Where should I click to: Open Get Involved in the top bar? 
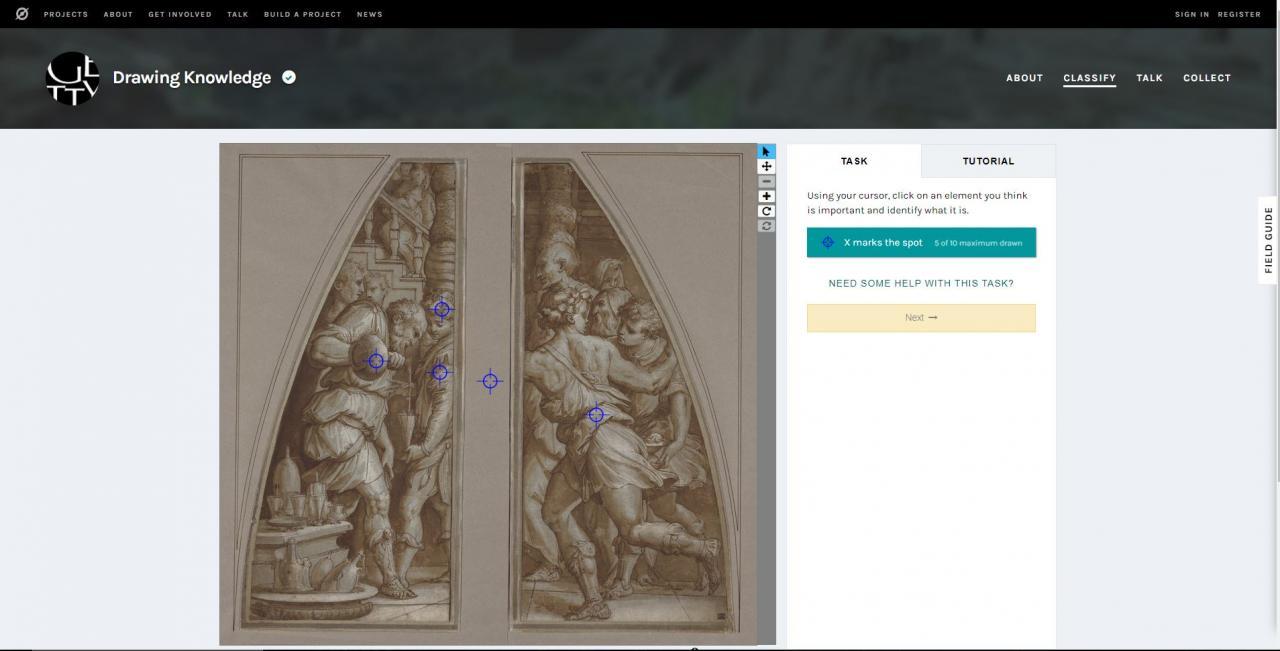point(180,14)
